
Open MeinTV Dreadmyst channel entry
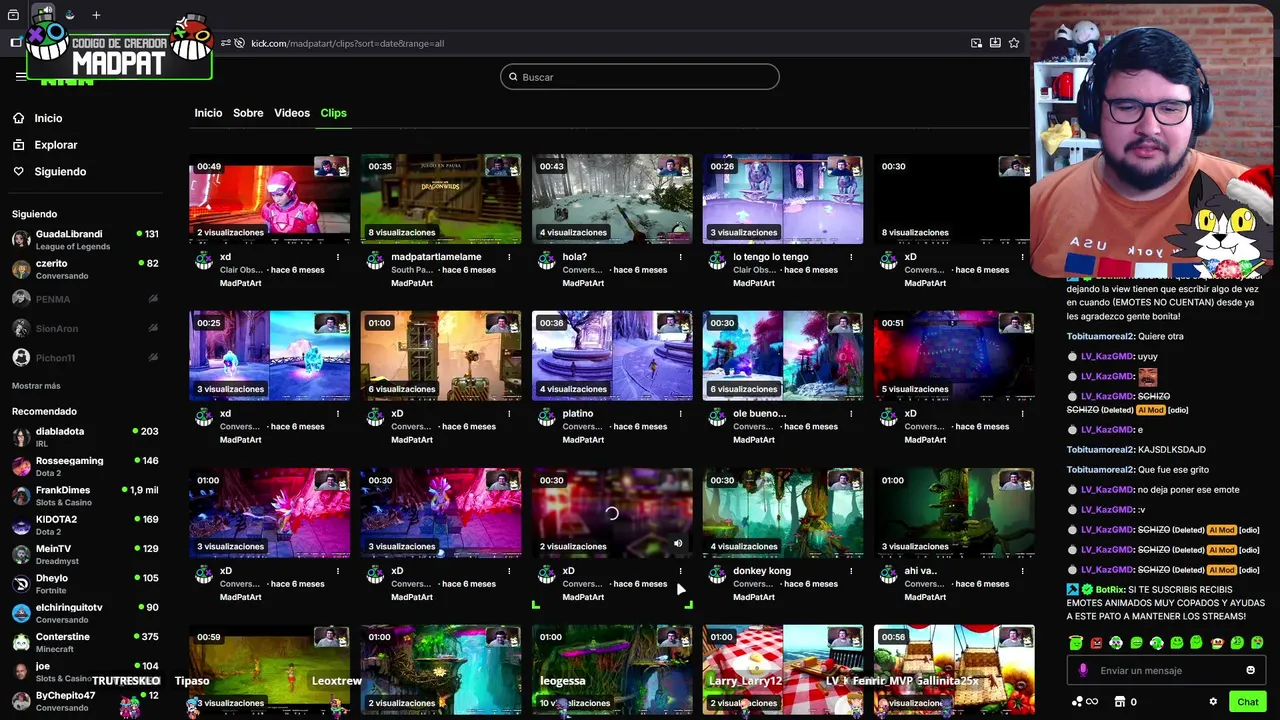click(x=85, y=554)
